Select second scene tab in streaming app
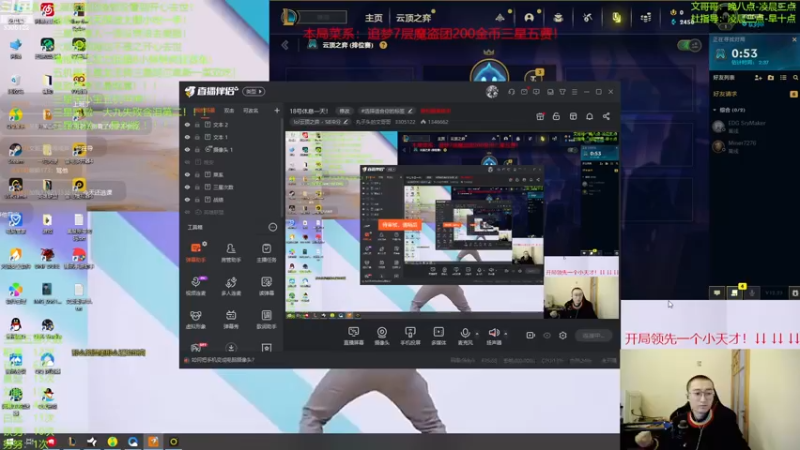Viewport: 800px width, 450px height. pyautogui.click(x=229, y=111)
